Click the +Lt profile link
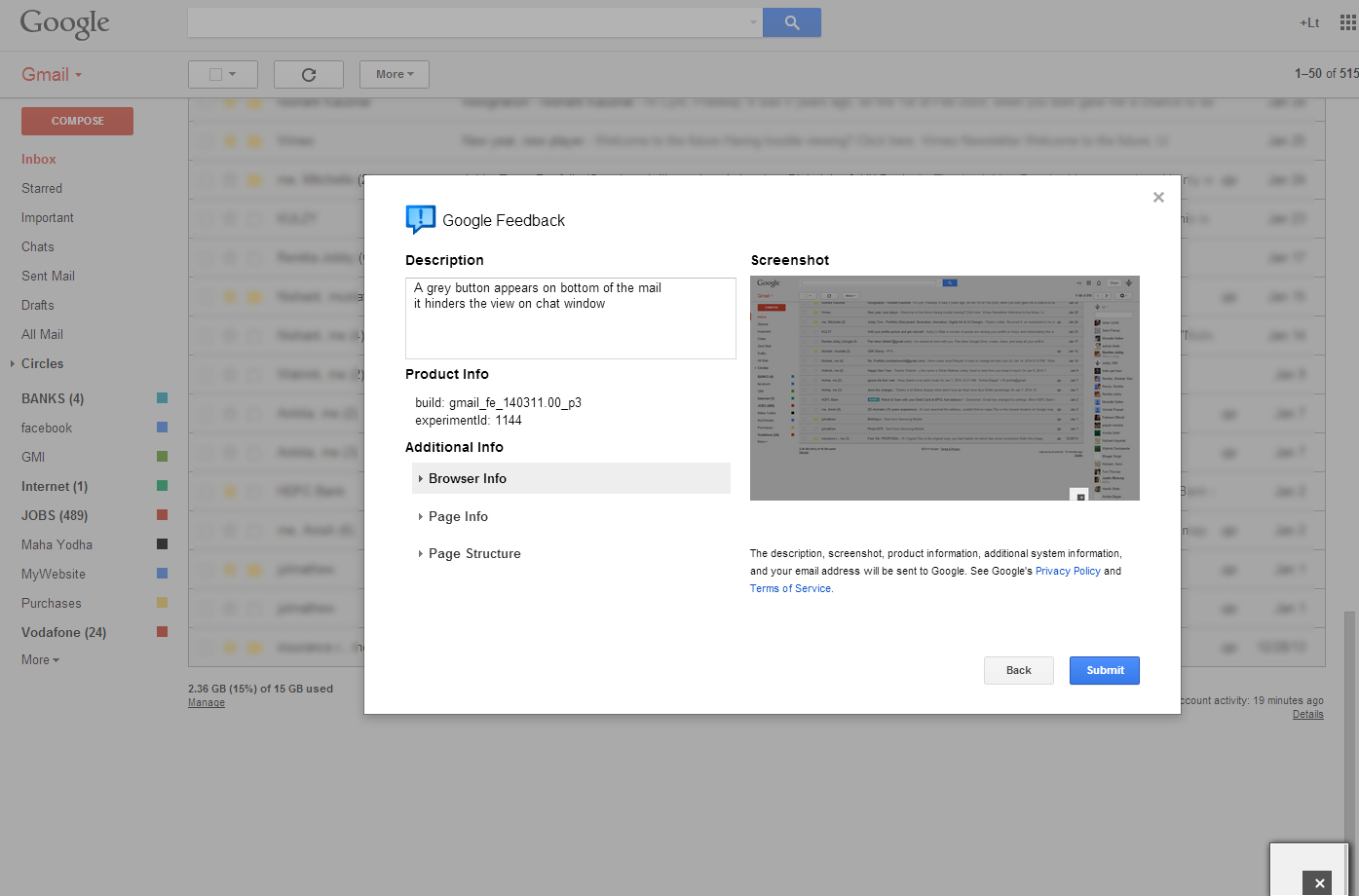 tap(1309, 22)
